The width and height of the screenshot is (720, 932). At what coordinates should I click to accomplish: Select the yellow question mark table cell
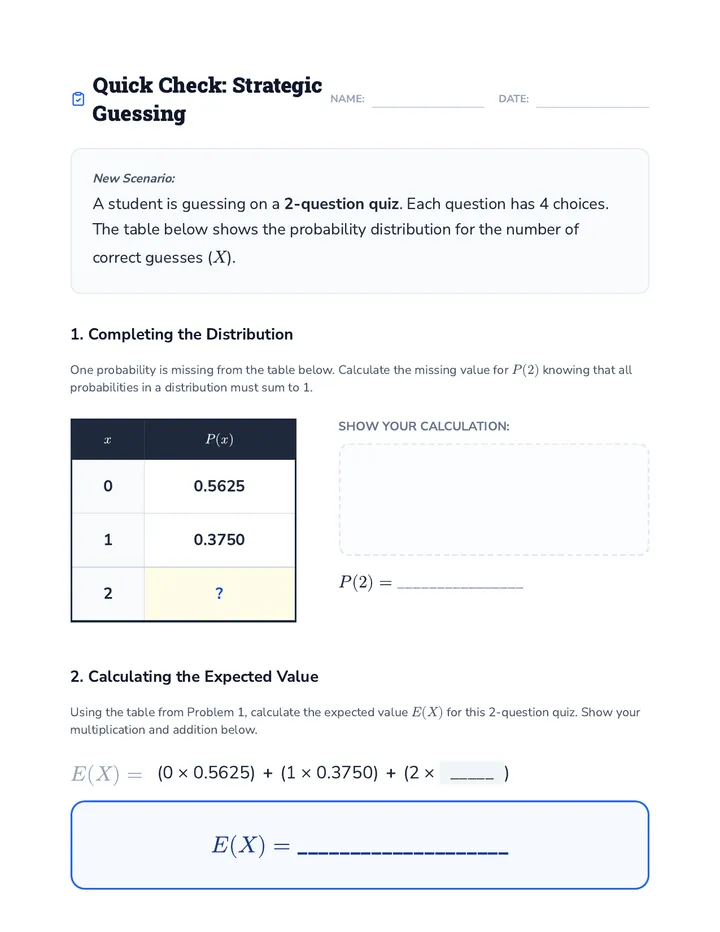219,593
